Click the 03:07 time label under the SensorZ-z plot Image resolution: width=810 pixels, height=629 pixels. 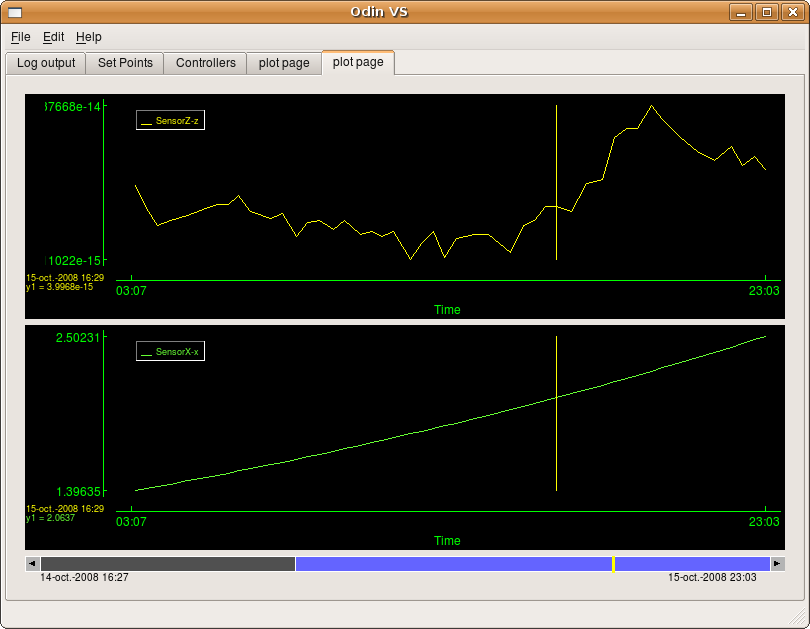pos(131,291)
